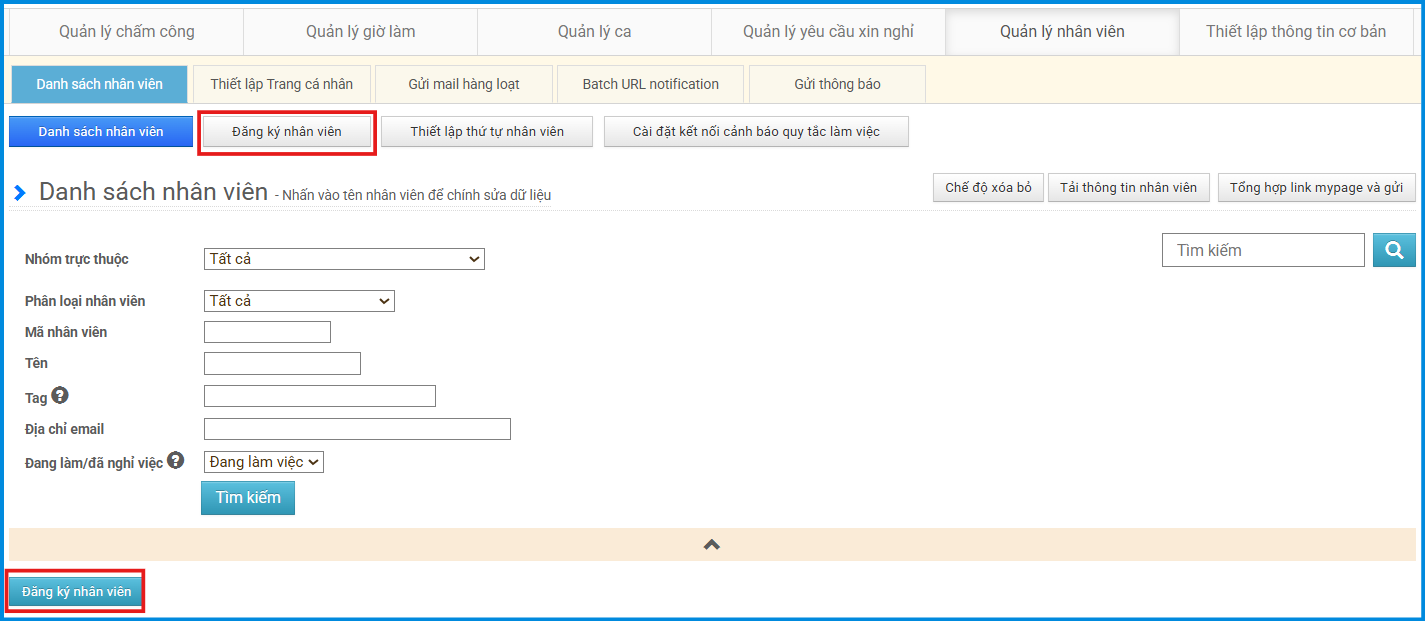
Task: Open the Batch URL notification sub-tab
Action: click(x=651, y=84)
